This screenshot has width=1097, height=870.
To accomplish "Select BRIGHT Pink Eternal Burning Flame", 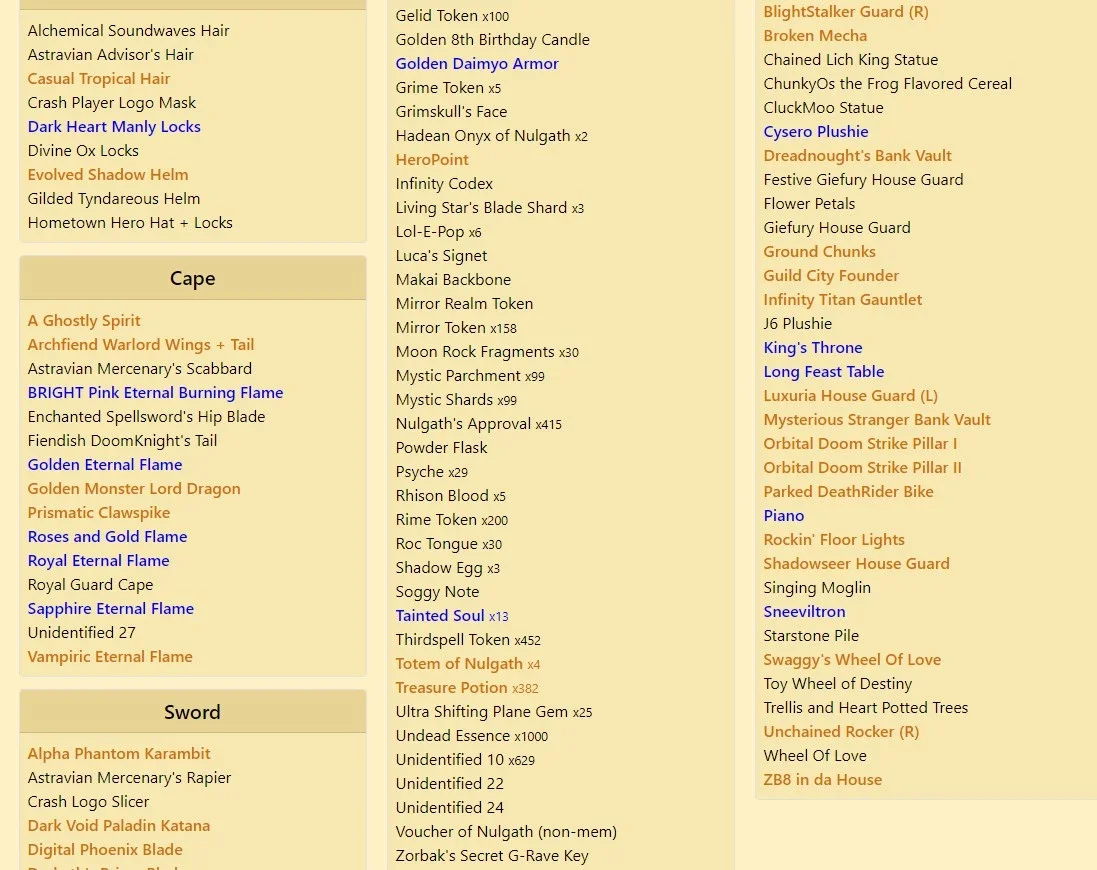I will point(155,392).
